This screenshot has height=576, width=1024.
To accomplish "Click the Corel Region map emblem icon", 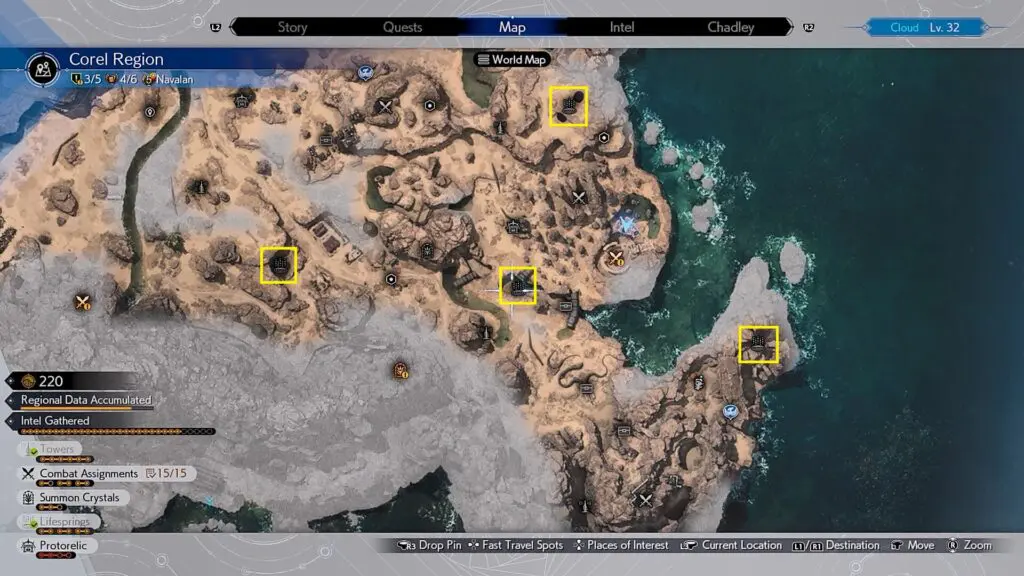I will tap(44, 68).
